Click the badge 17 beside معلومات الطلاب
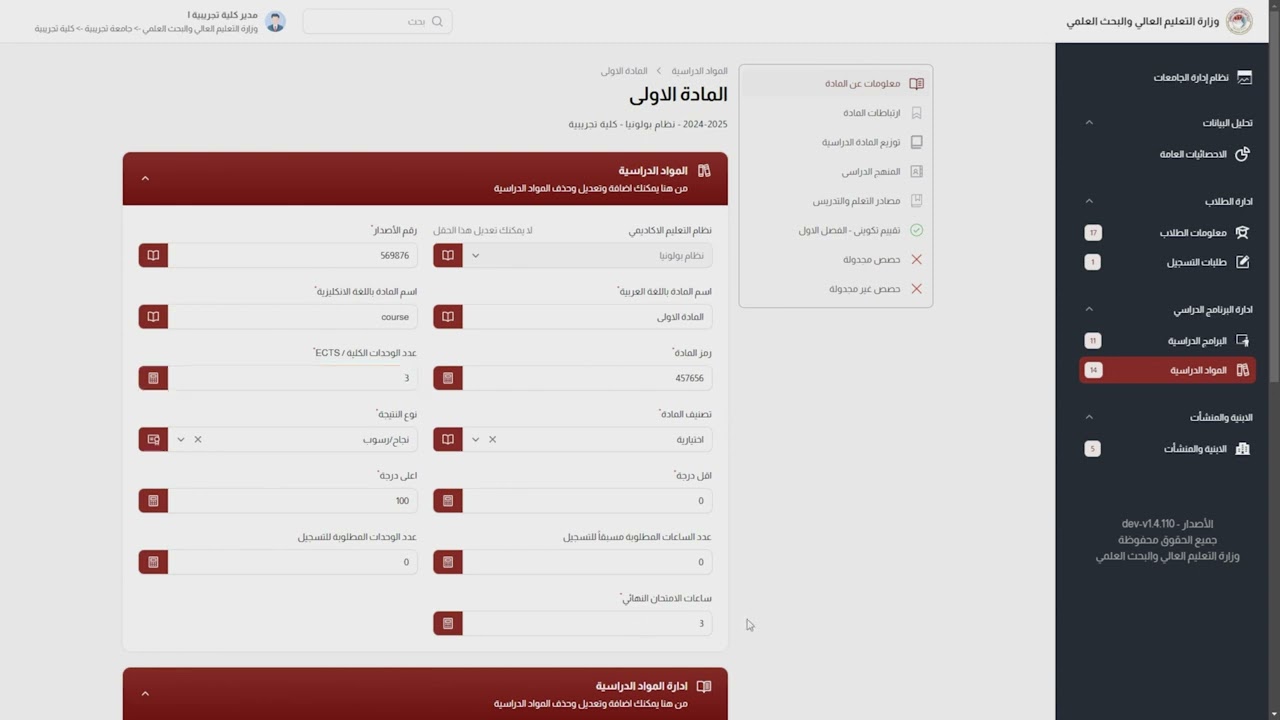The width and height of the screenshot is (1280, 720). (x=1093, y=232)
